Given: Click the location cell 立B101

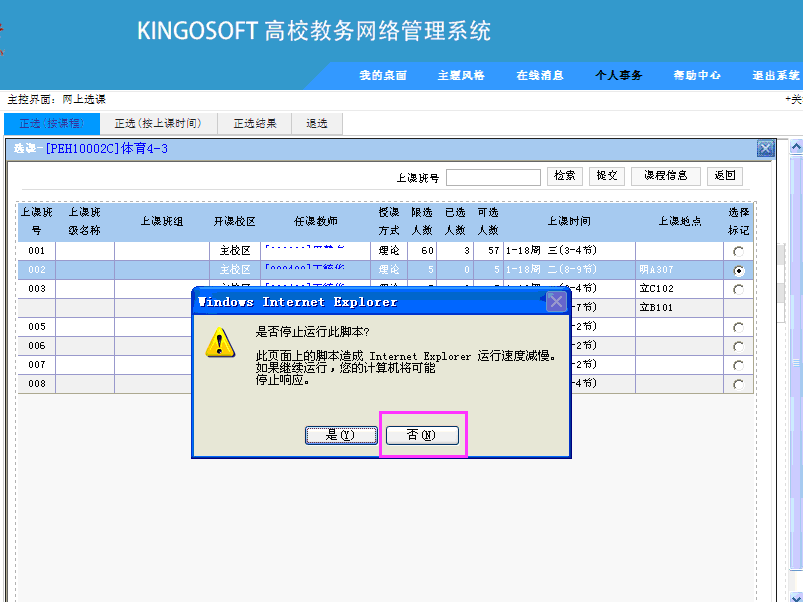Looking at the screenshot, I should 679,308.
